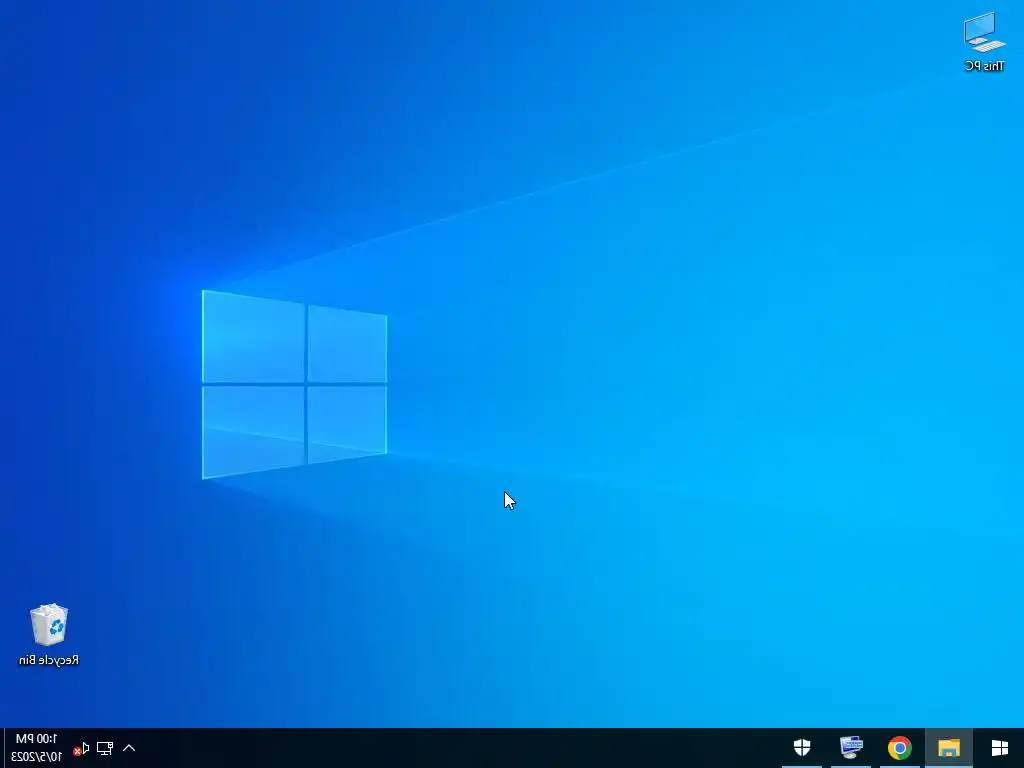Open the network status tray icon
Screen dimensions: 1024x768
tap(104, 748)
